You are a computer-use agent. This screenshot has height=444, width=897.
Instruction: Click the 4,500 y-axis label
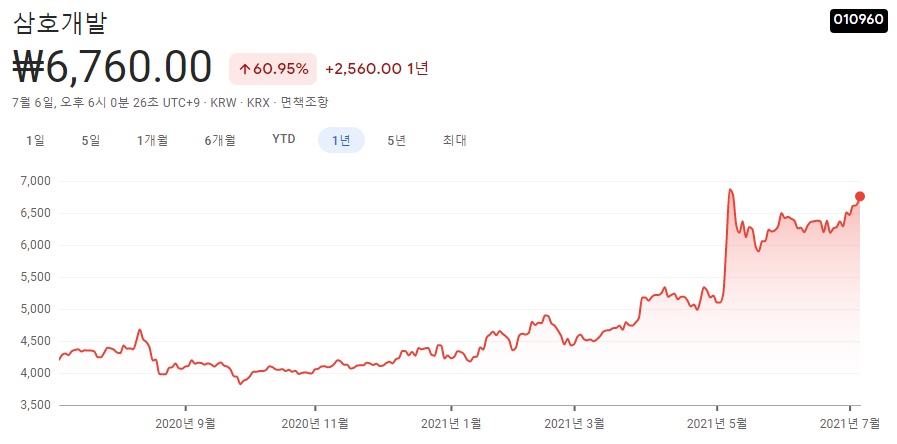click(x=35, y=342)
